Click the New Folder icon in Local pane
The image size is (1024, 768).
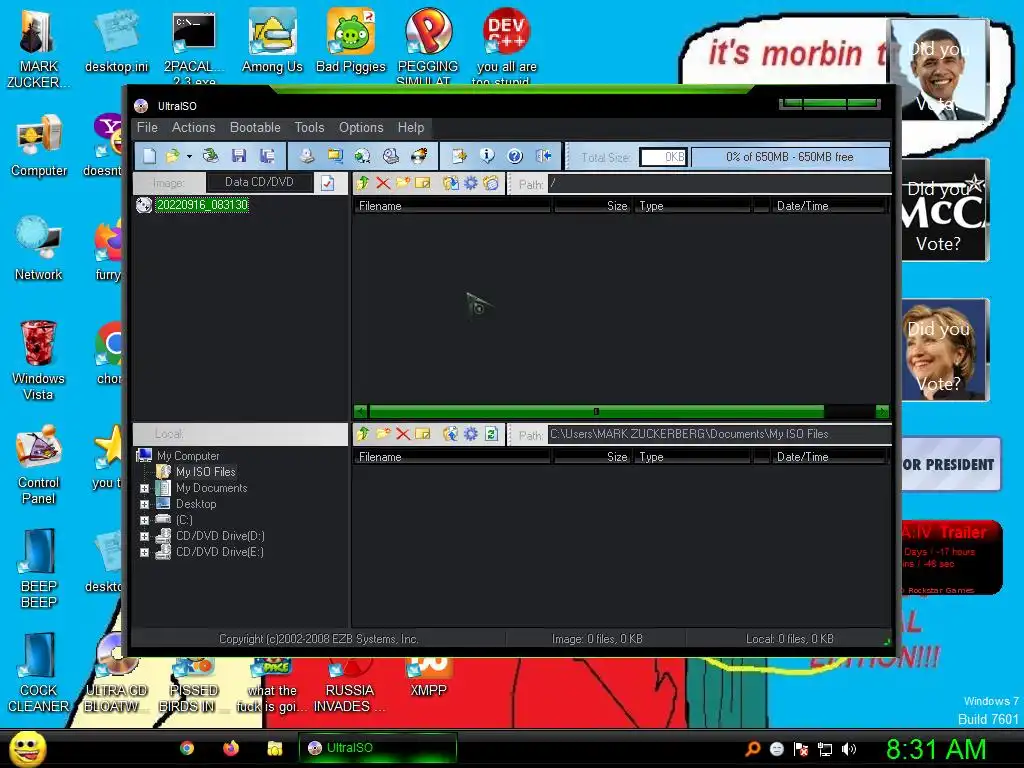[x=383, y=434]
